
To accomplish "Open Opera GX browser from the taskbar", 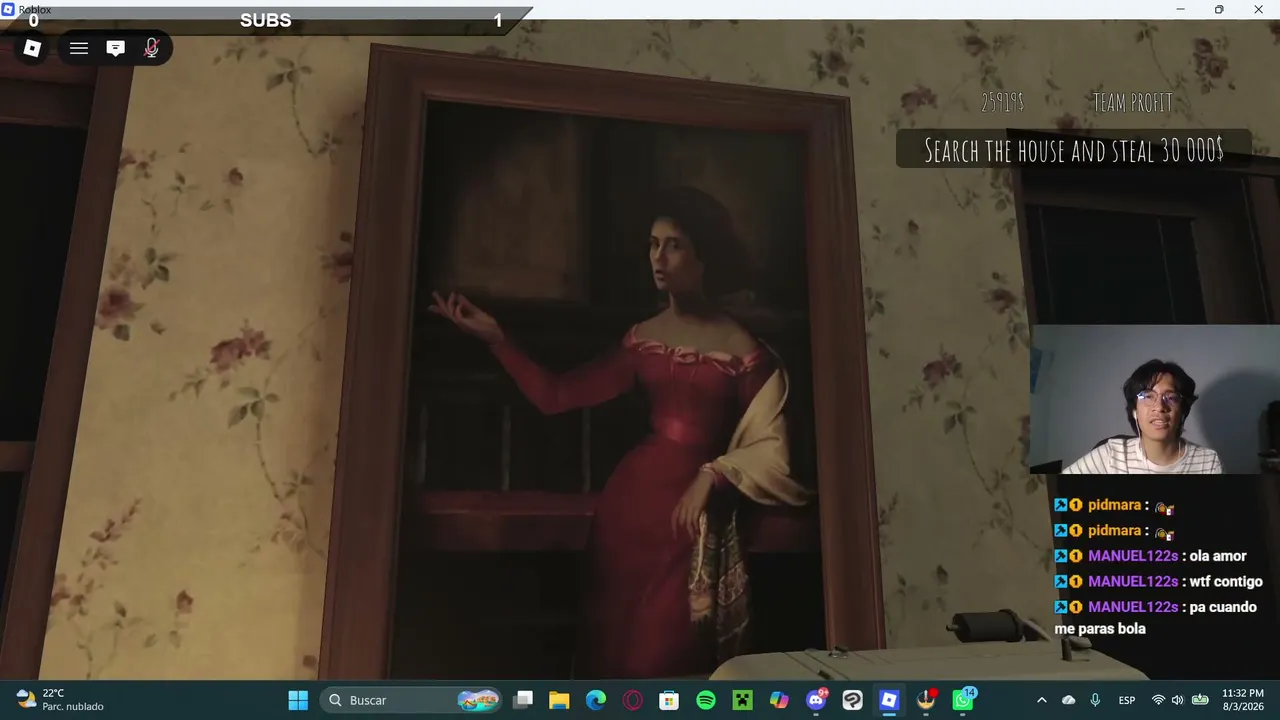I will point(632,700).
